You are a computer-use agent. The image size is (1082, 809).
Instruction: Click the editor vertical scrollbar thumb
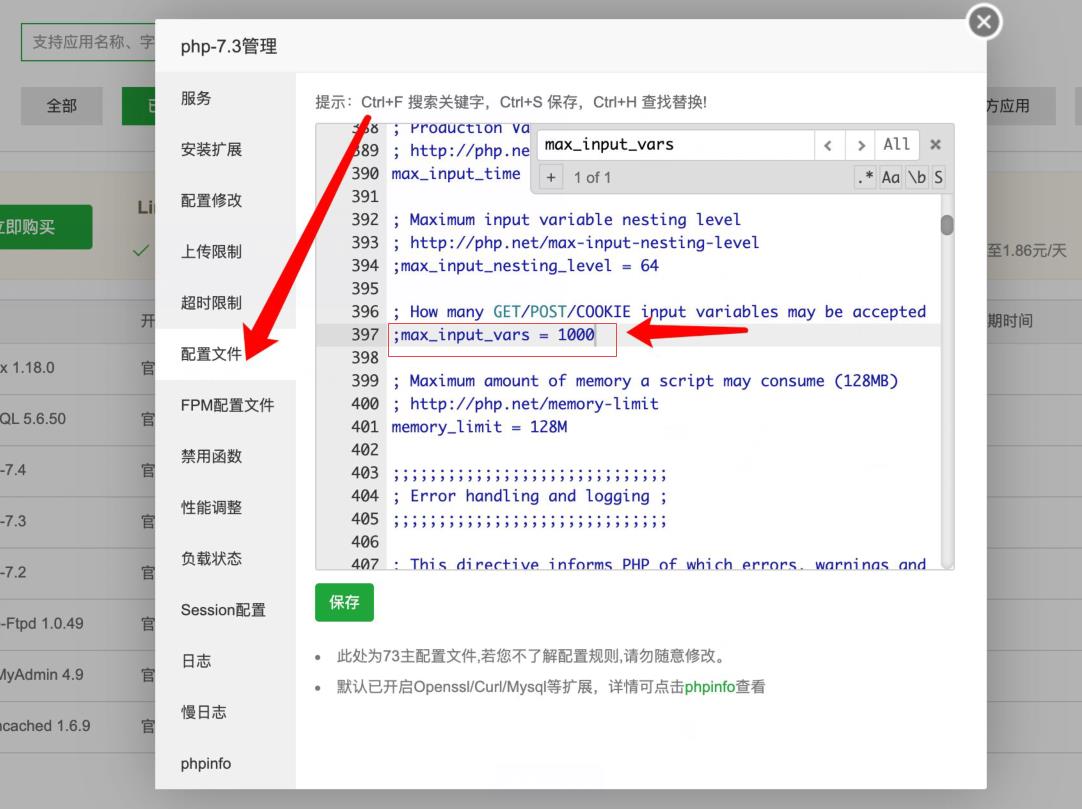click(947, 225)
